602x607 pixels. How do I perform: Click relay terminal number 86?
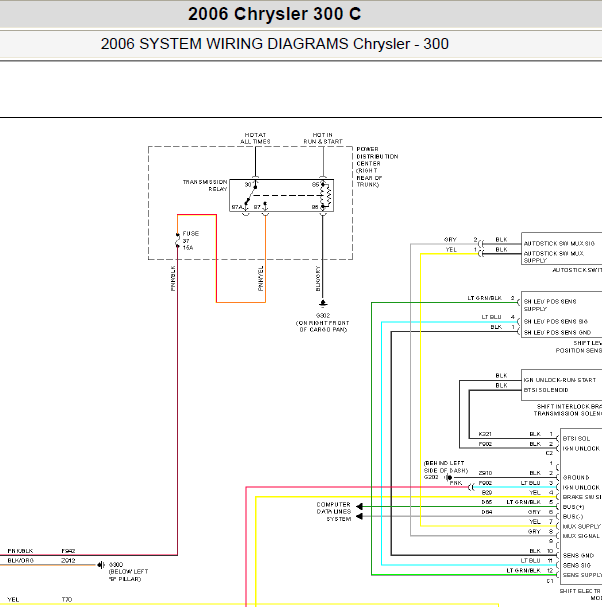point(315,207)
